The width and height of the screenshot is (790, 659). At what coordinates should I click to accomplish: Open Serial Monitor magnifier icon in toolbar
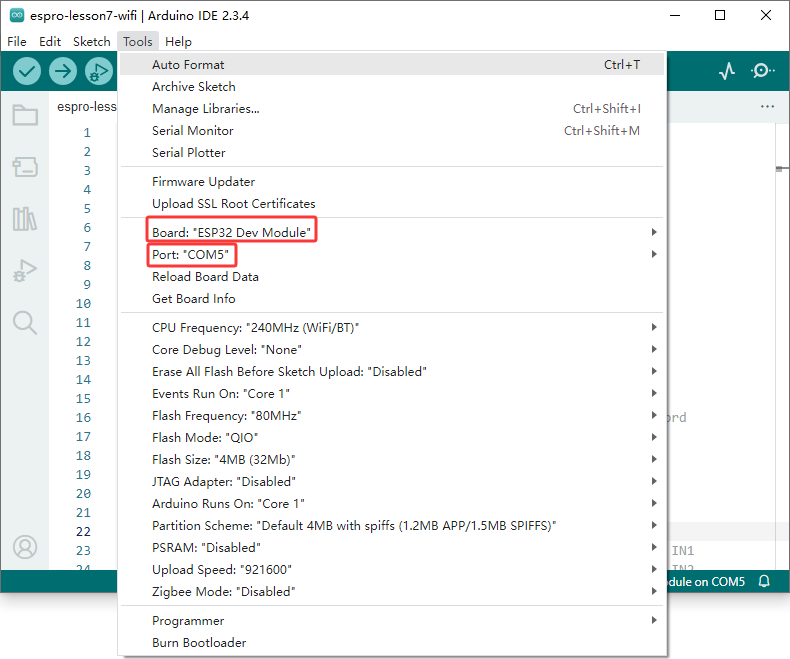click(x=763, y=71)
